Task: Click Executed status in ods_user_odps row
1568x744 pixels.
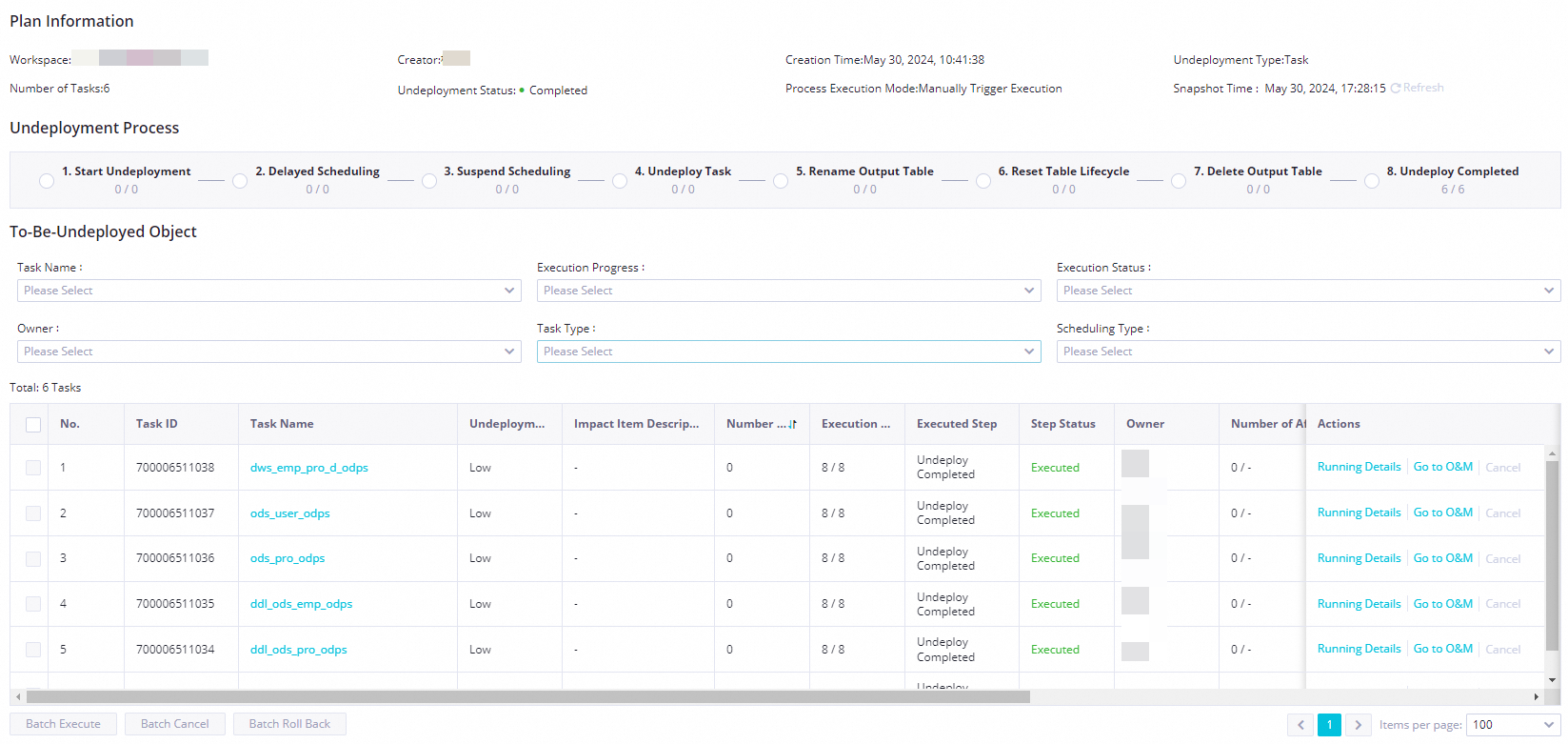Action: 1055,513
